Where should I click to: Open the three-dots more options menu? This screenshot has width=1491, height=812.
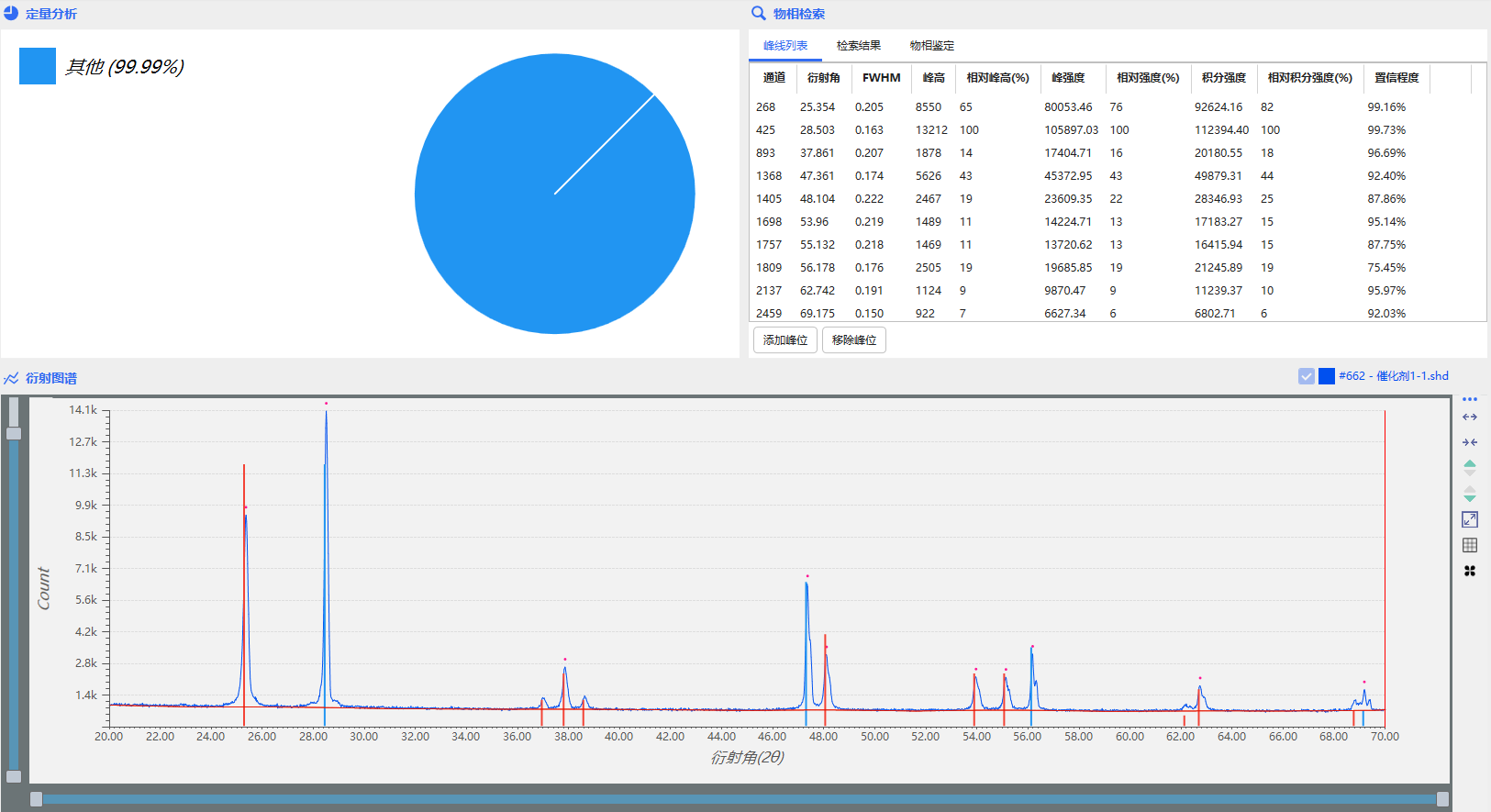(x=1470, y=399)
